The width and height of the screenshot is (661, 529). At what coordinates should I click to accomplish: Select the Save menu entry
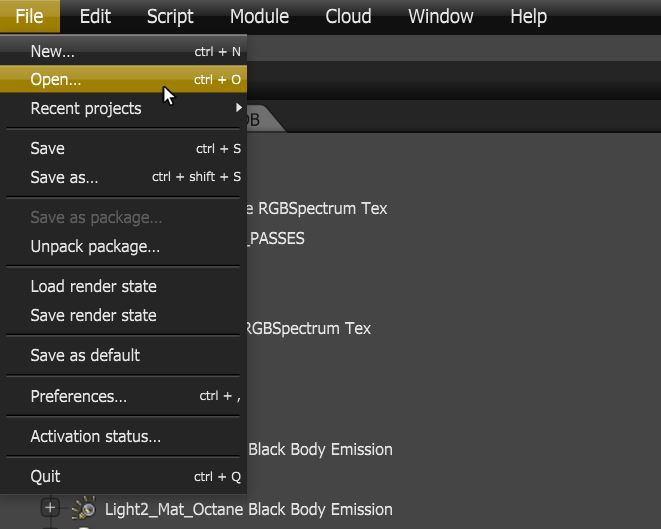[124, 148]
